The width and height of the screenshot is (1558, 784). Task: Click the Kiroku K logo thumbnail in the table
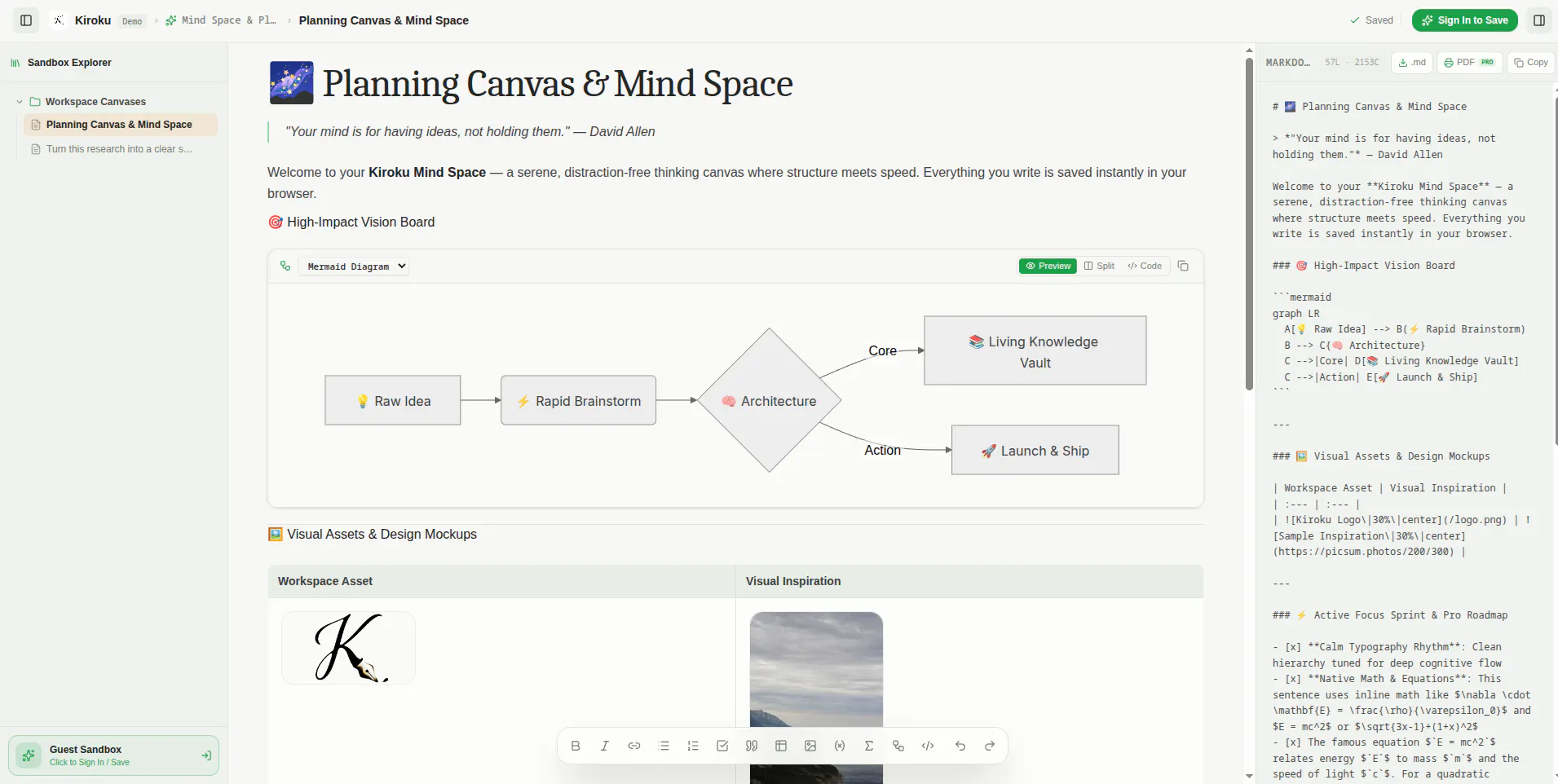click(348, 648)
